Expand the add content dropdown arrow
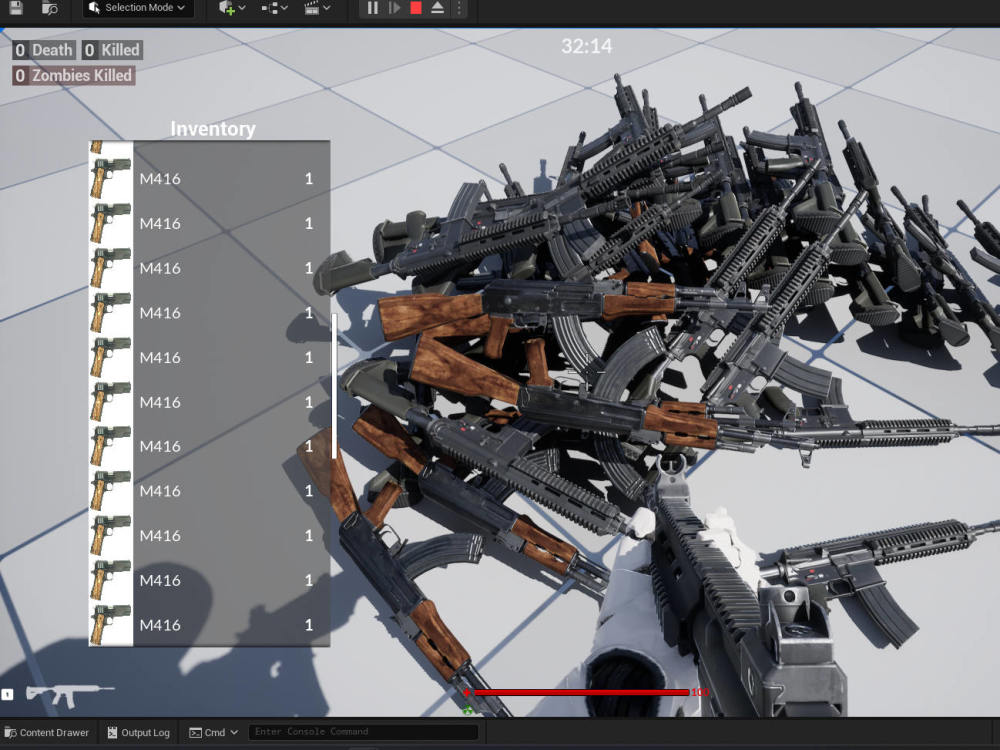Screen dimensions: 1000x750 (242, 8)
